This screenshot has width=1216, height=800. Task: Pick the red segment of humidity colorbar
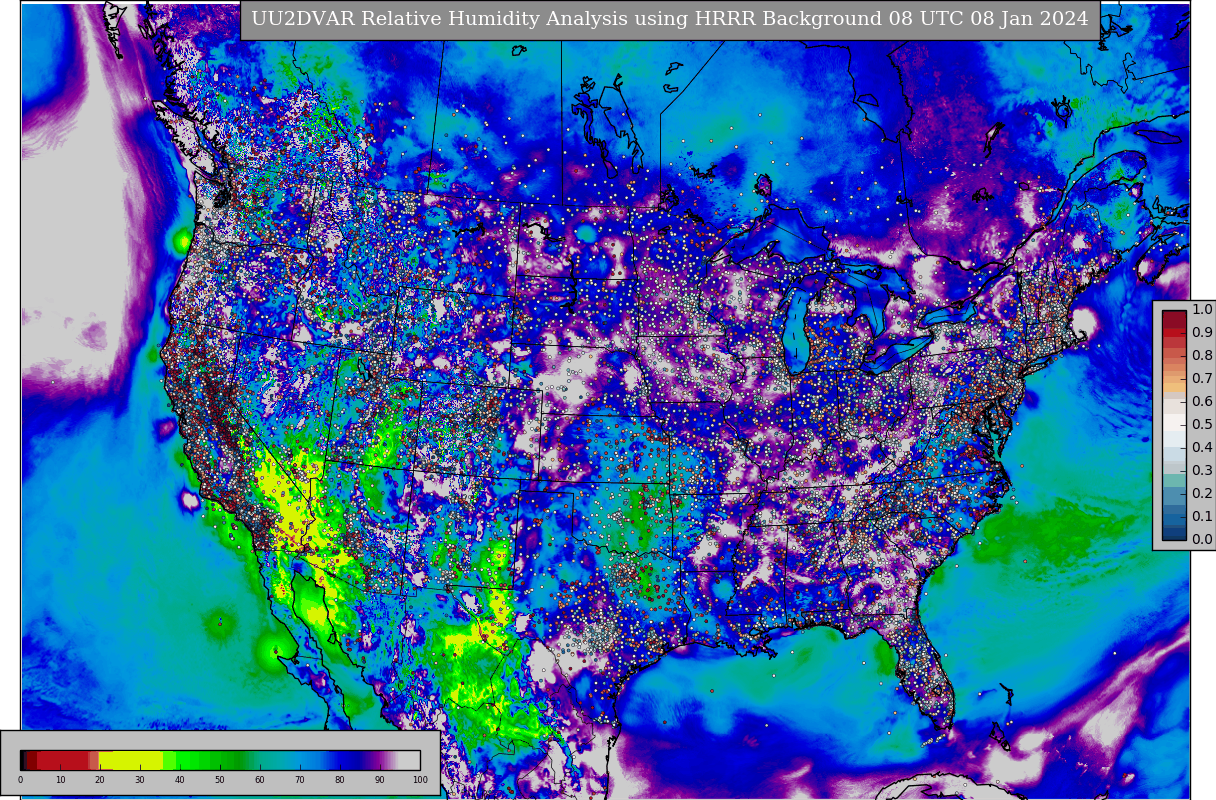(62, 760)
